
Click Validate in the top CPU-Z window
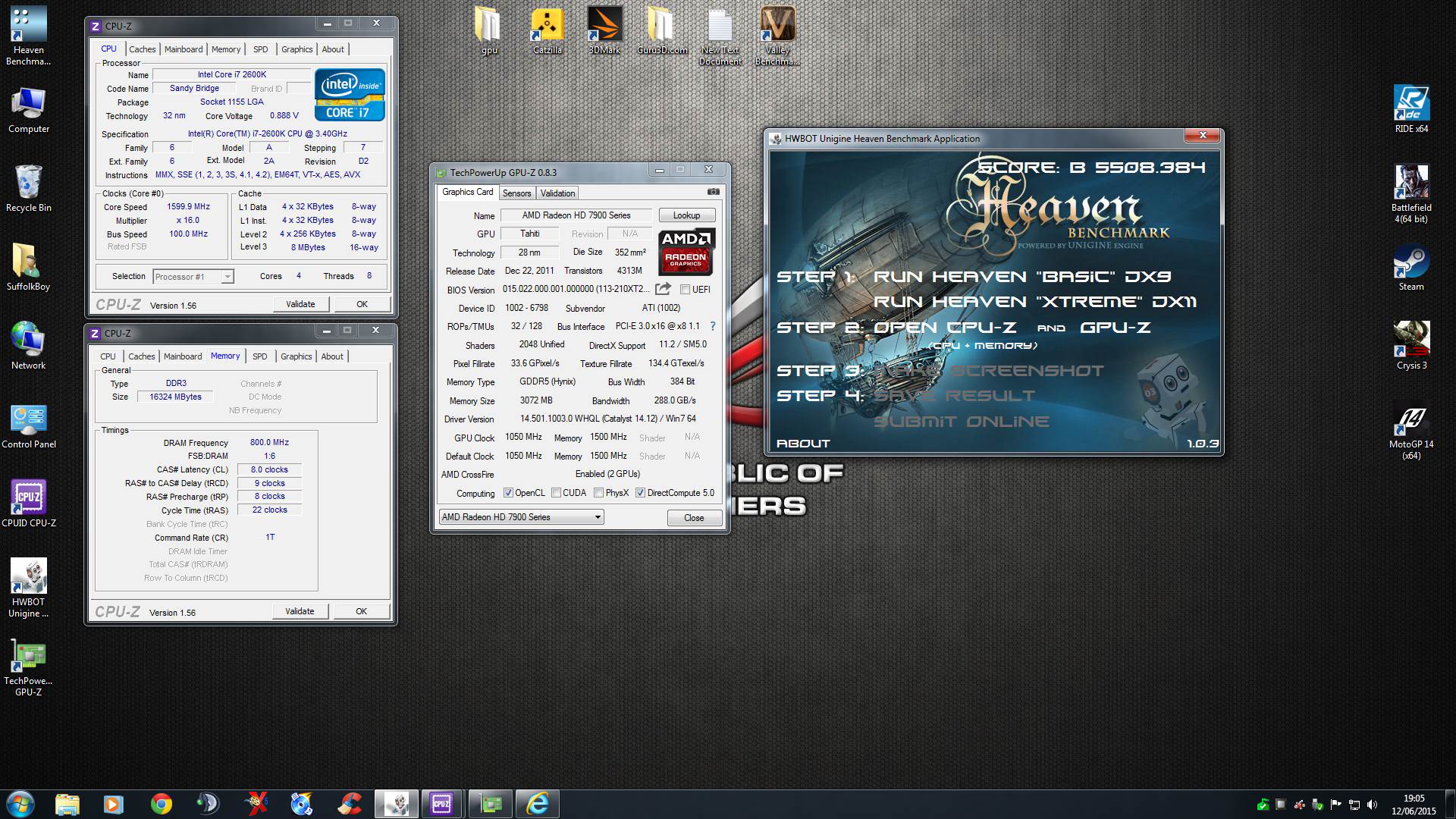pos(300,304)
